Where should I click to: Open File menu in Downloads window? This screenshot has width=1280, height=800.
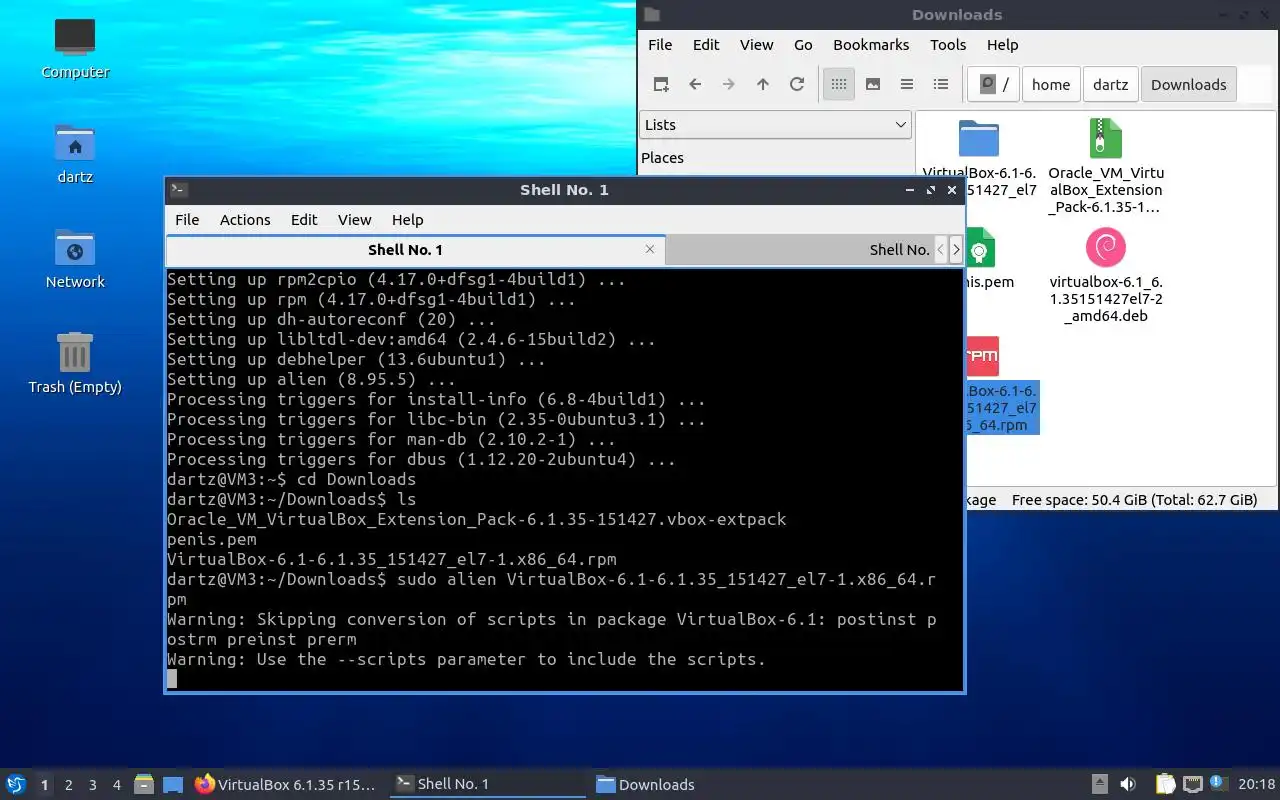click(660, 45)
